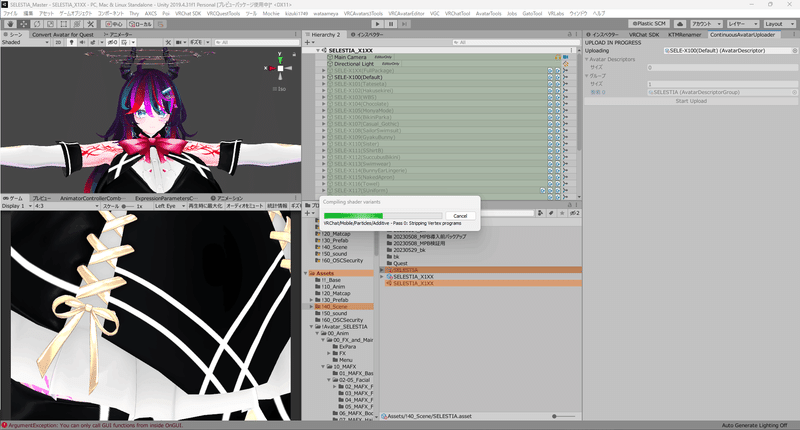The image size is (800, 430).
Task: Click scene view tools wrench icon
Action: tap(168, 42)
